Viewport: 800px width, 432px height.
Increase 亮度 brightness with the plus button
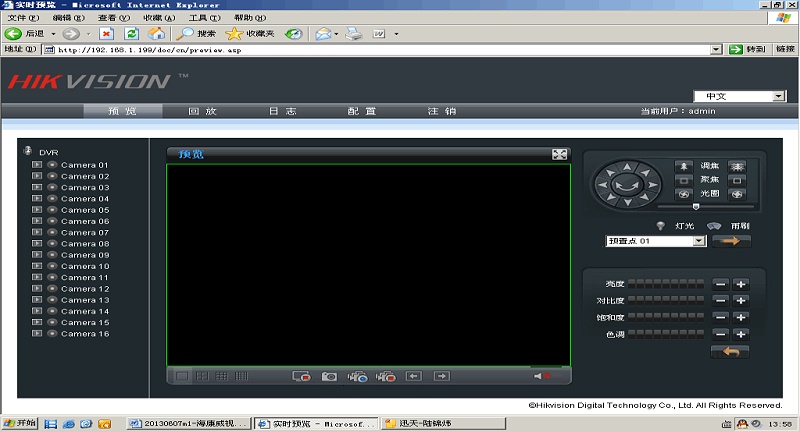[741, 285]
